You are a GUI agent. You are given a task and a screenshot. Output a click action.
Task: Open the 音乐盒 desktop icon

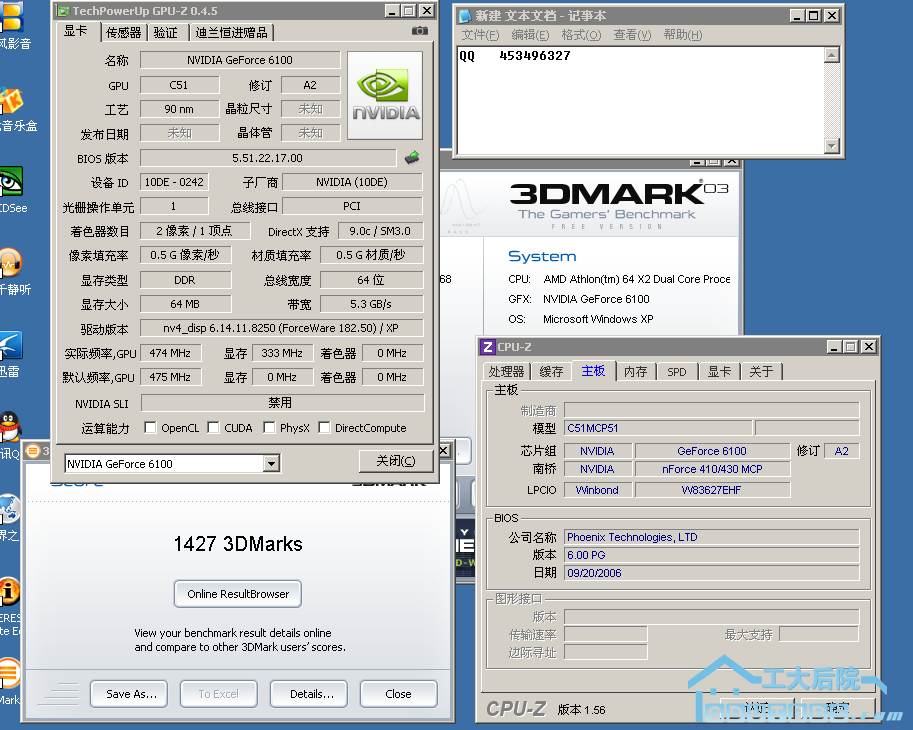pos(11,101)
